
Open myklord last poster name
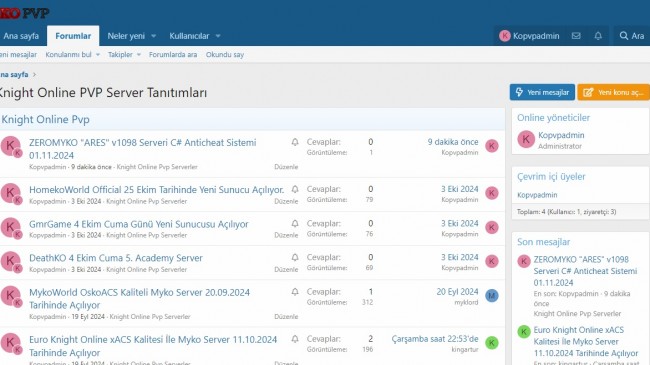tap(466, 302)
